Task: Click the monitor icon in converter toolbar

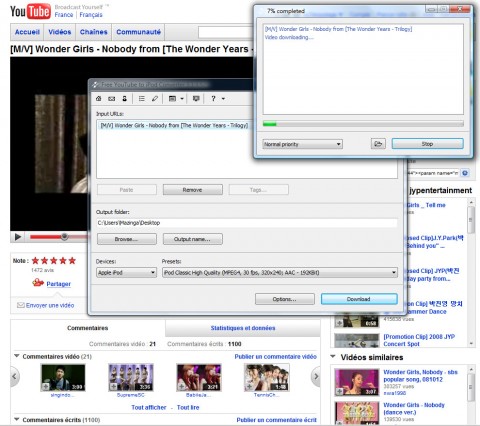Action: pos(196,99)
